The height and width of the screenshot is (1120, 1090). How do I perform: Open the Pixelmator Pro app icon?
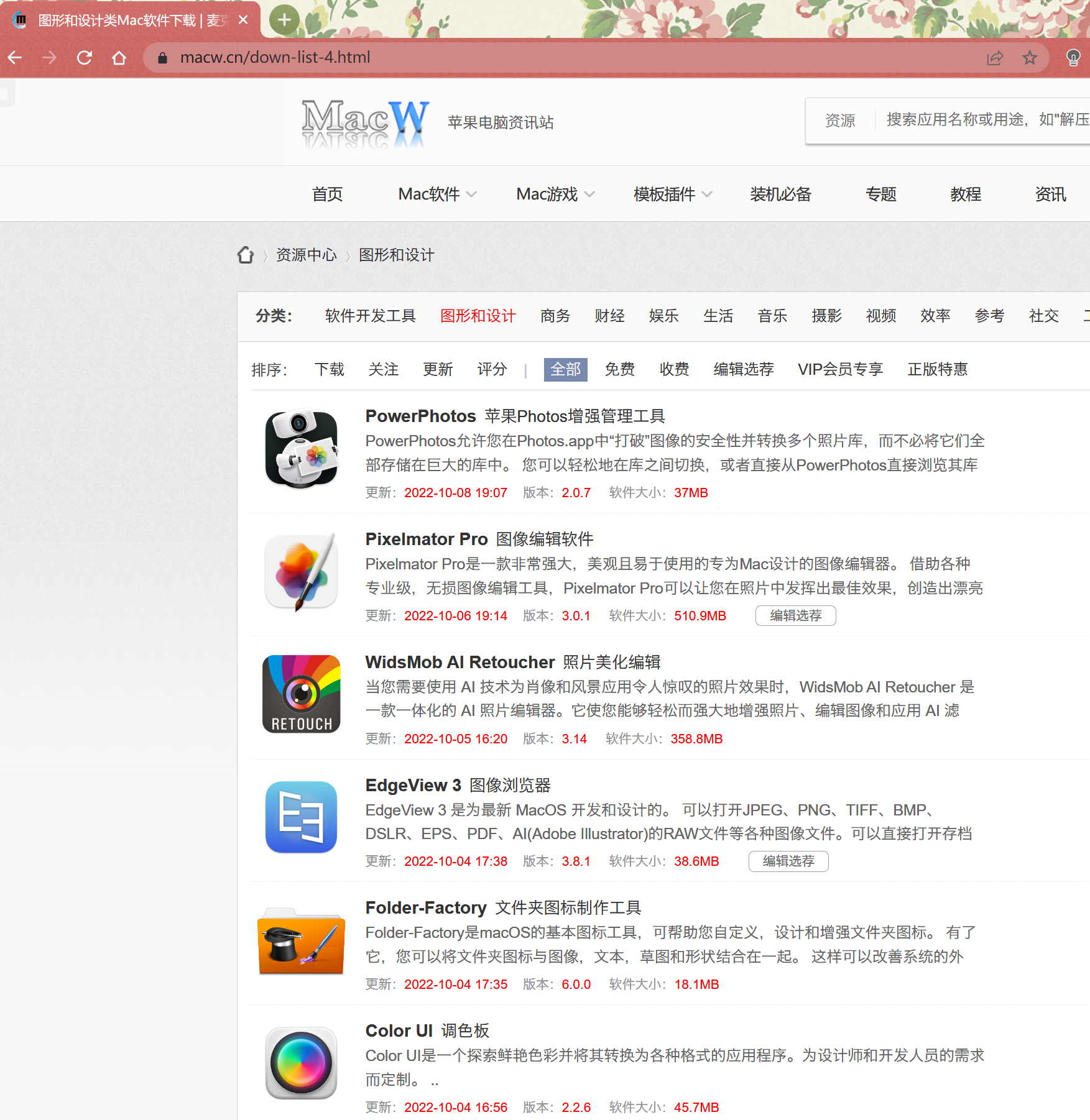pos(302,572)
